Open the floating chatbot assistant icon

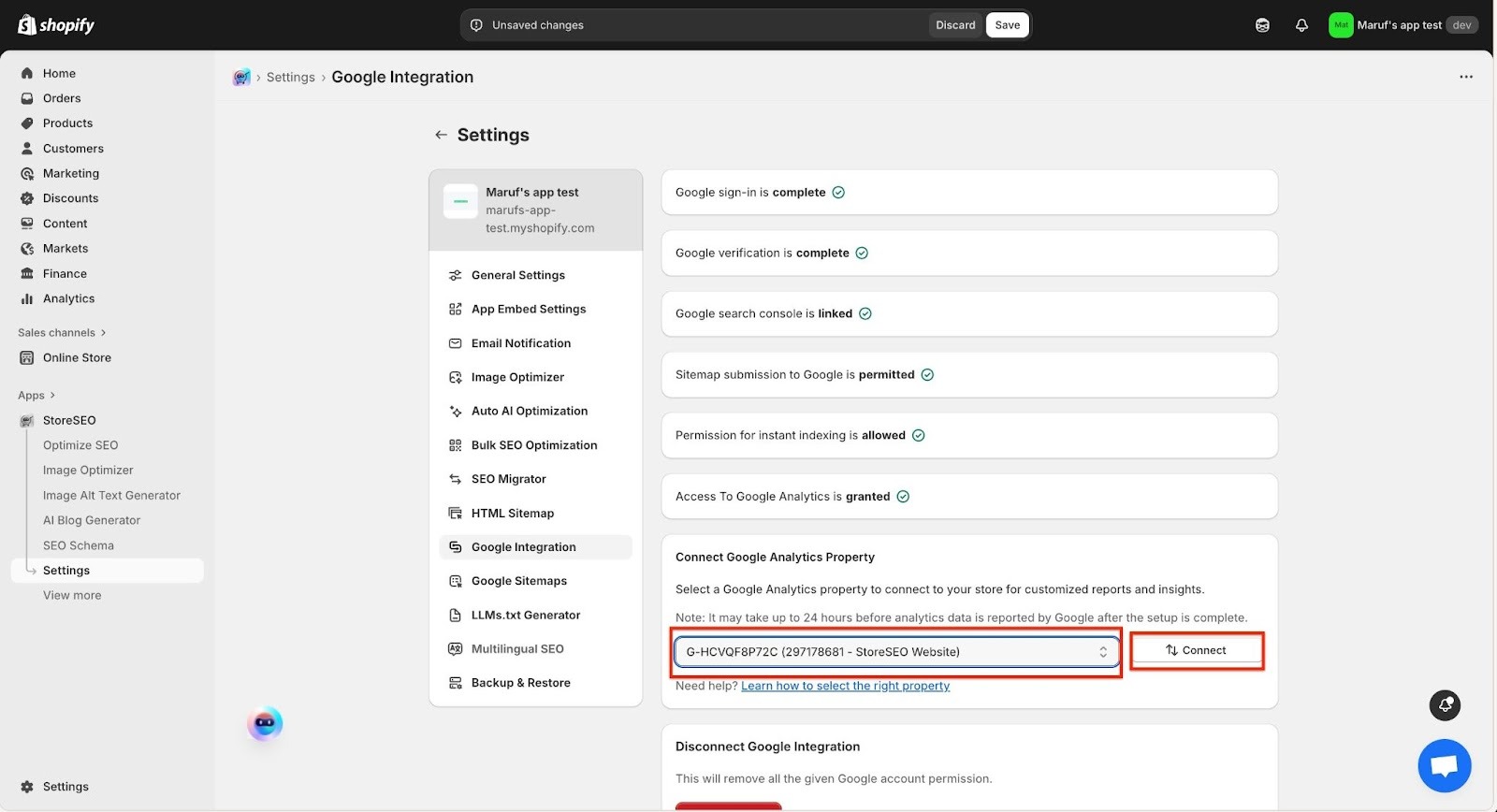[265, 723]
